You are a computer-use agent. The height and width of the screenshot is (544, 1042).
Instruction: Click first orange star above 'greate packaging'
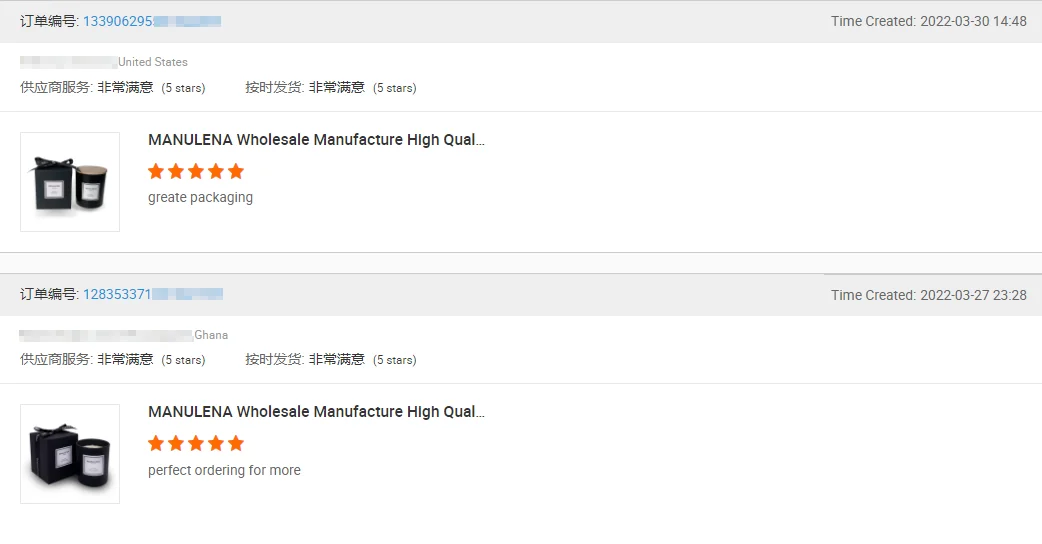click(x=156, y=171)
